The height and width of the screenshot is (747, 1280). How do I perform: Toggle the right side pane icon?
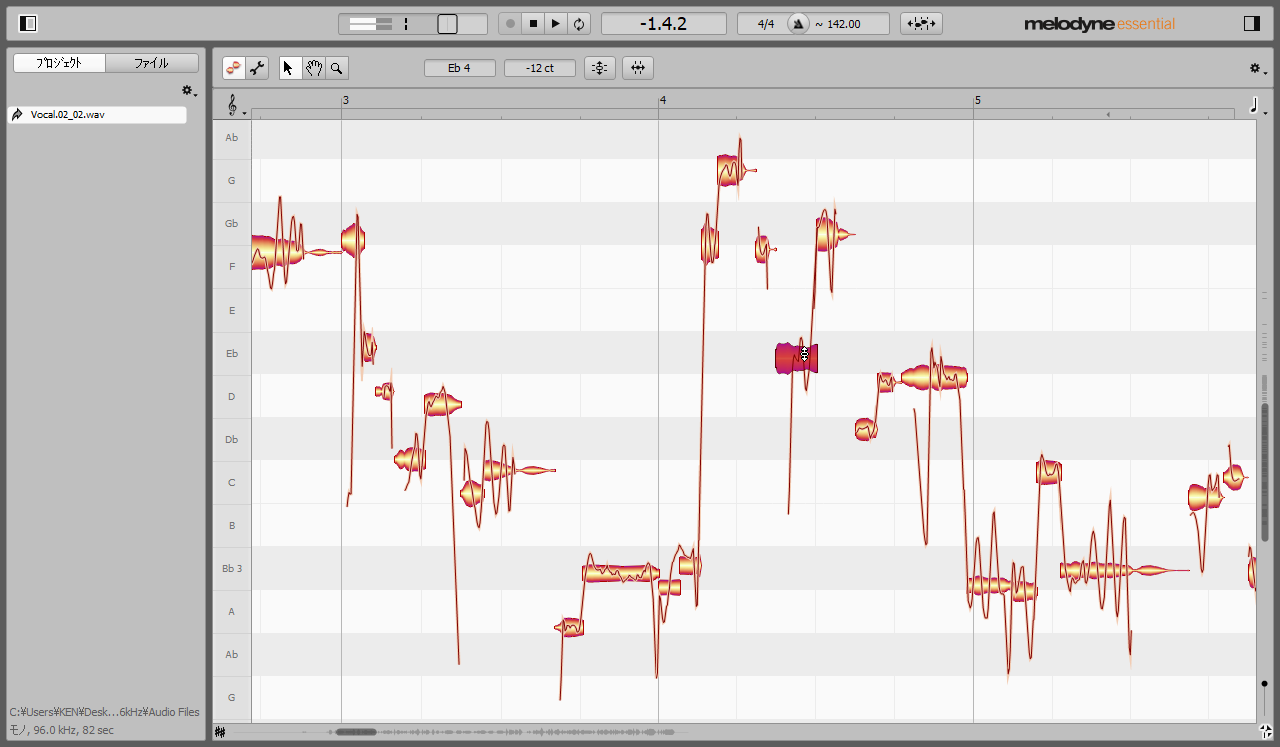click(x=1252, y=23)
